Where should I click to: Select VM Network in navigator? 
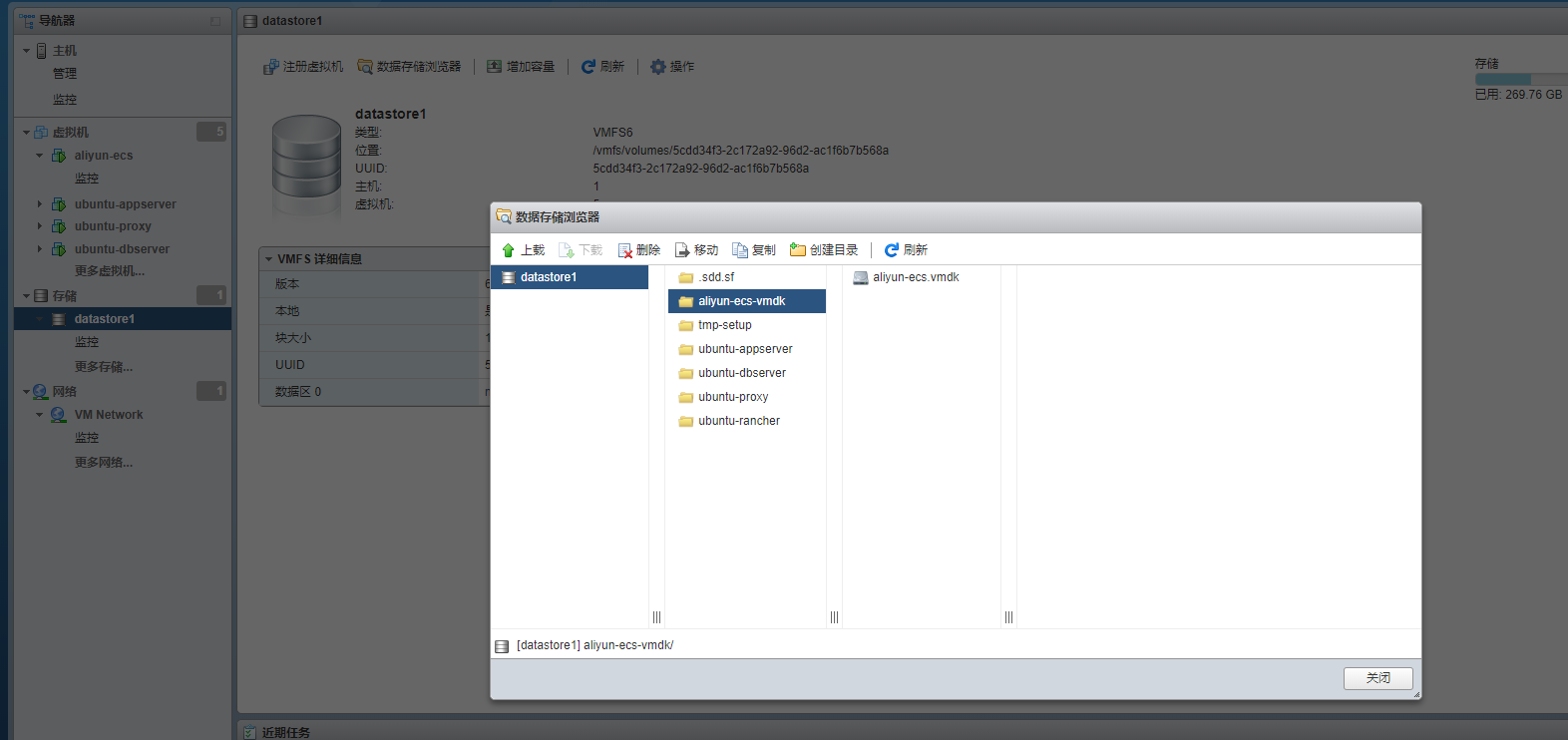108,415
